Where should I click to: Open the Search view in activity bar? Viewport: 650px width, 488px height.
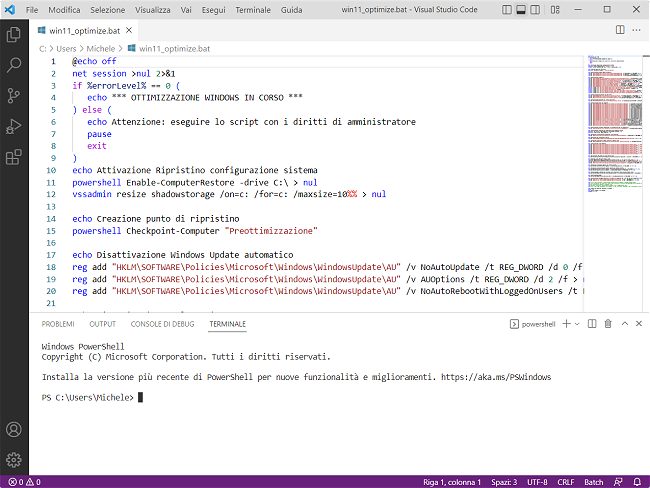click(x=14, y=65)
